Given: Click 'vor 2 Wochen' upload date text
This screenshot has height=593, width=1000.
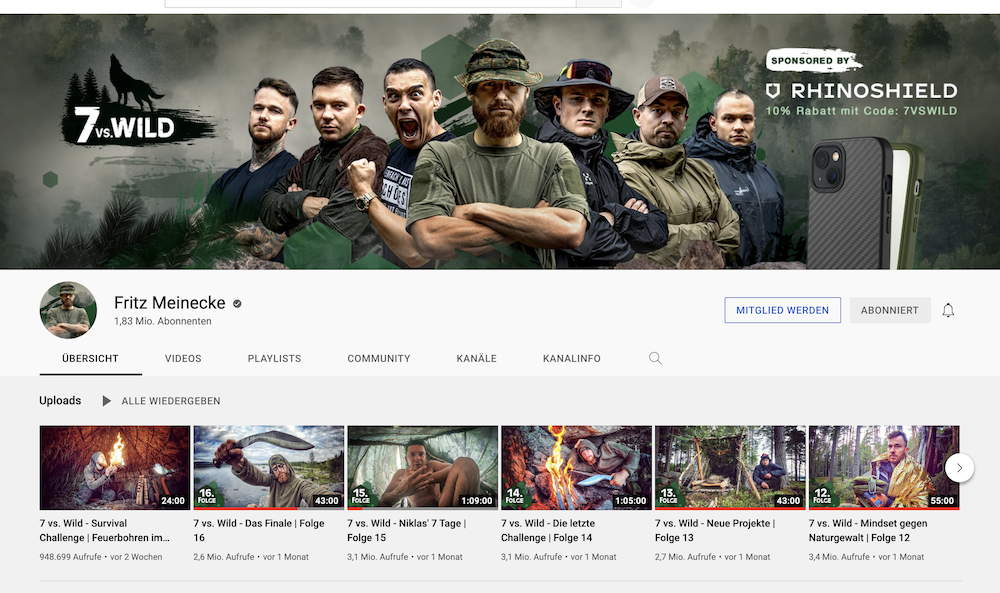Looking at the screenshot, I should (x=136, y=557).
